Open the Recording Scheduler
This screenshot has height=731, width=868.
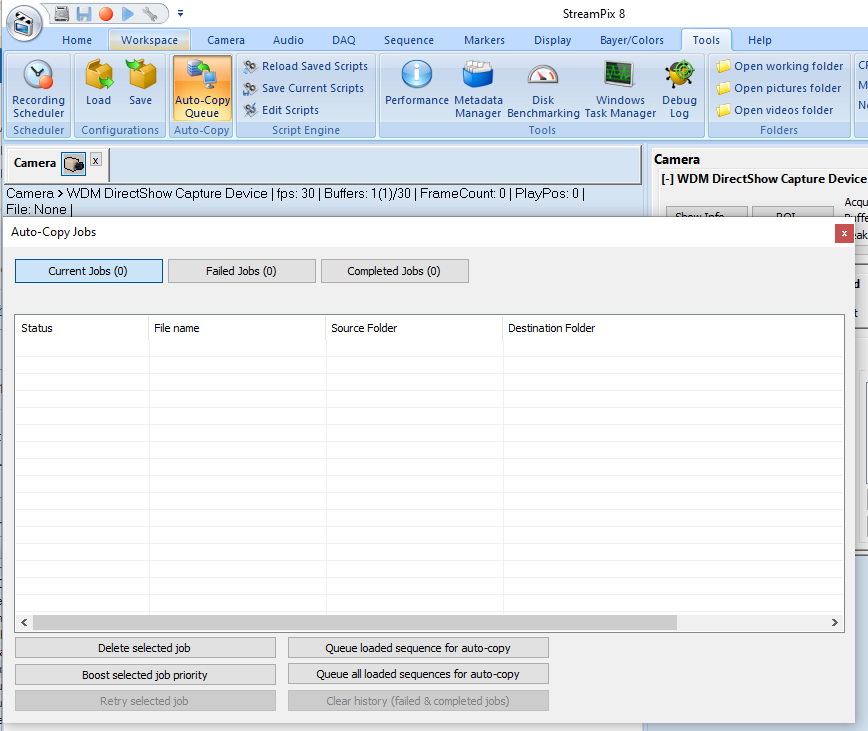[38, 88]
